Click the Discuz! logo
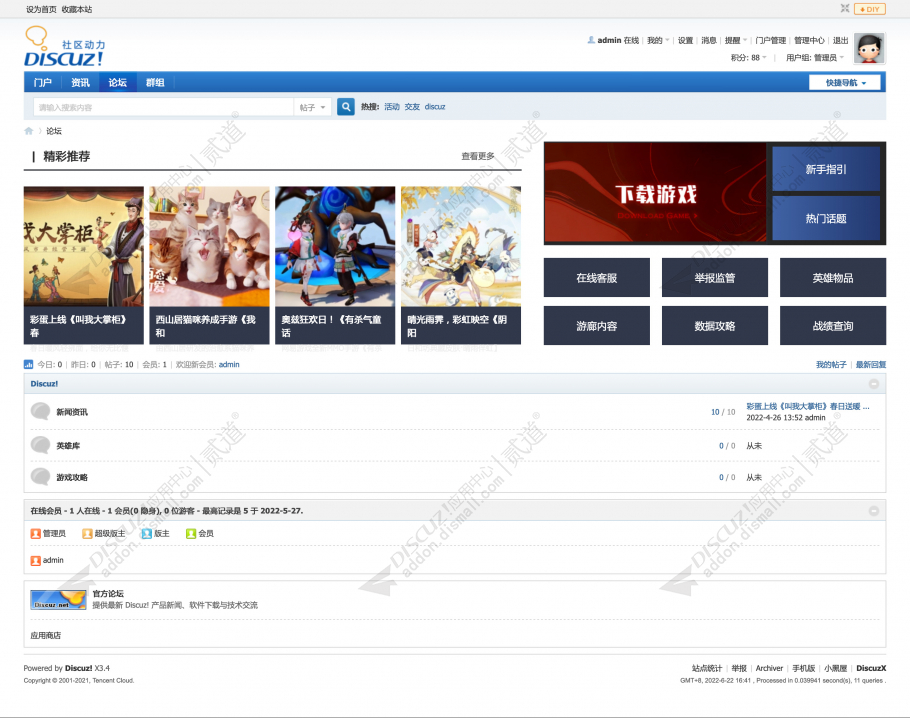This screenshot has height=718, width=910. (64, 46)
